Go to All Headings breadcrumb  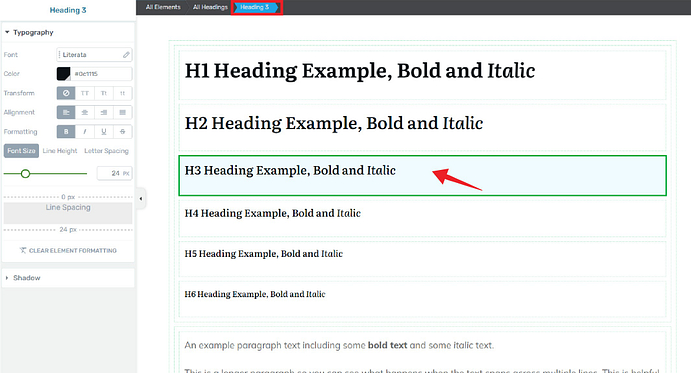click(210, 7)
